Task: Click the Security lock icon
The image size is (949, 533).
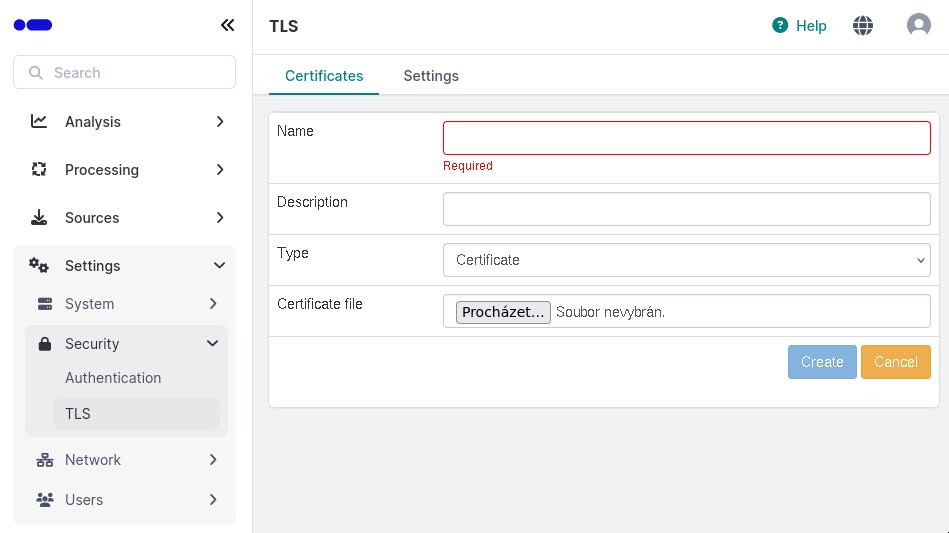Action: click(x=45, y=344)
